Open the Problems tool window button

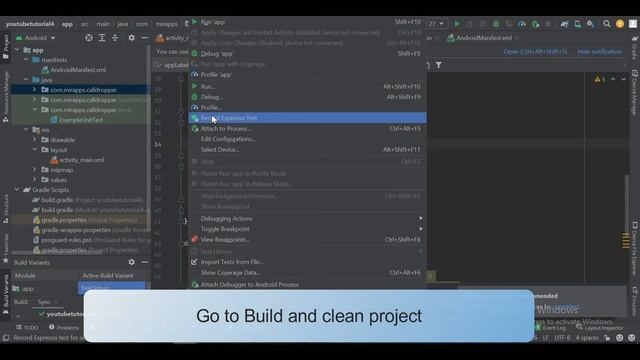[64, 328]
